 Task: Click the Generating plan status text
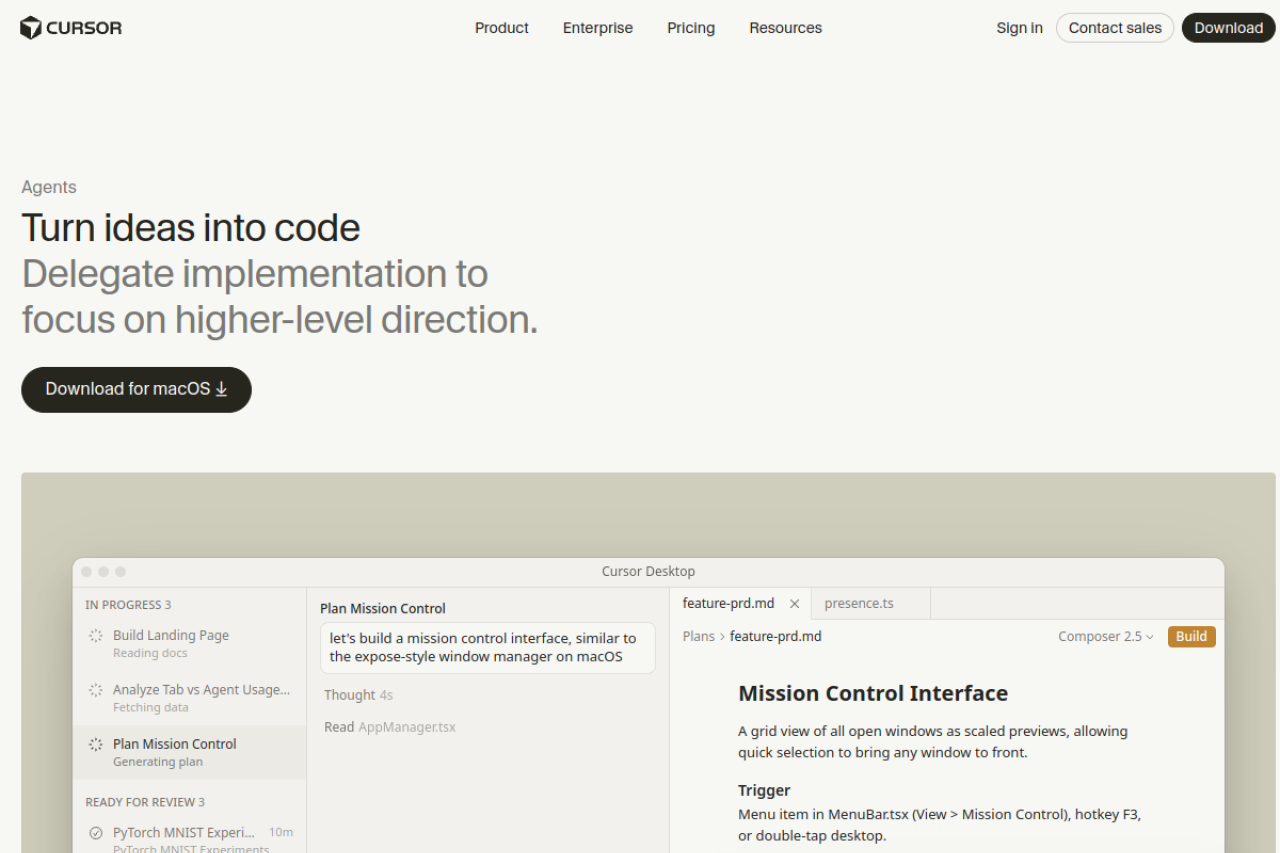(158, 762)
